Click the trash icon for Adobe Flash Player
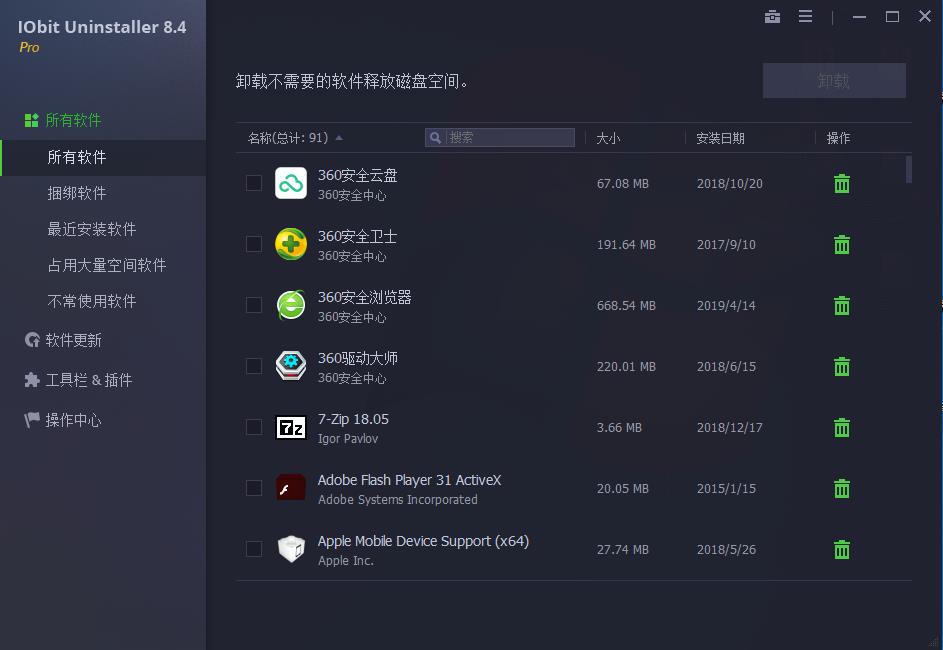943x650 pixels. (x=842, y=488)
